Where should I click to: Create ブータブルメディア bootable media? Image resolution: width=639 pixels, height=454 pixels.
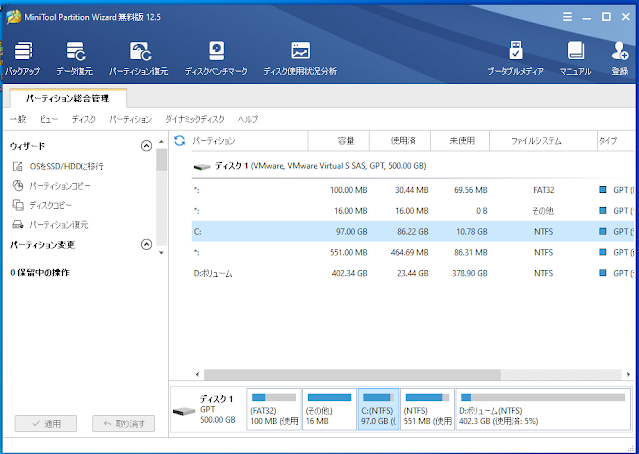click(516, 59)
